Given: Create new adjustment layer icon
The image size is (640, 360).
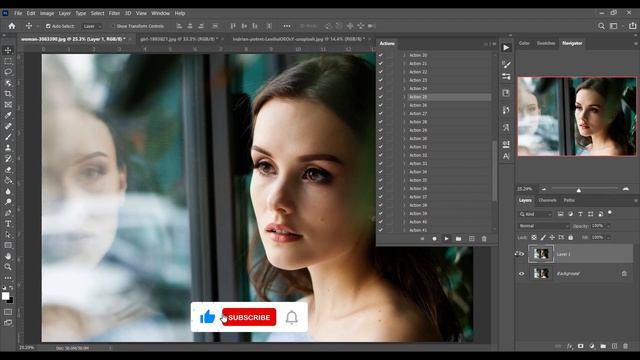Looking at the screenshot, I should (592, 346).
